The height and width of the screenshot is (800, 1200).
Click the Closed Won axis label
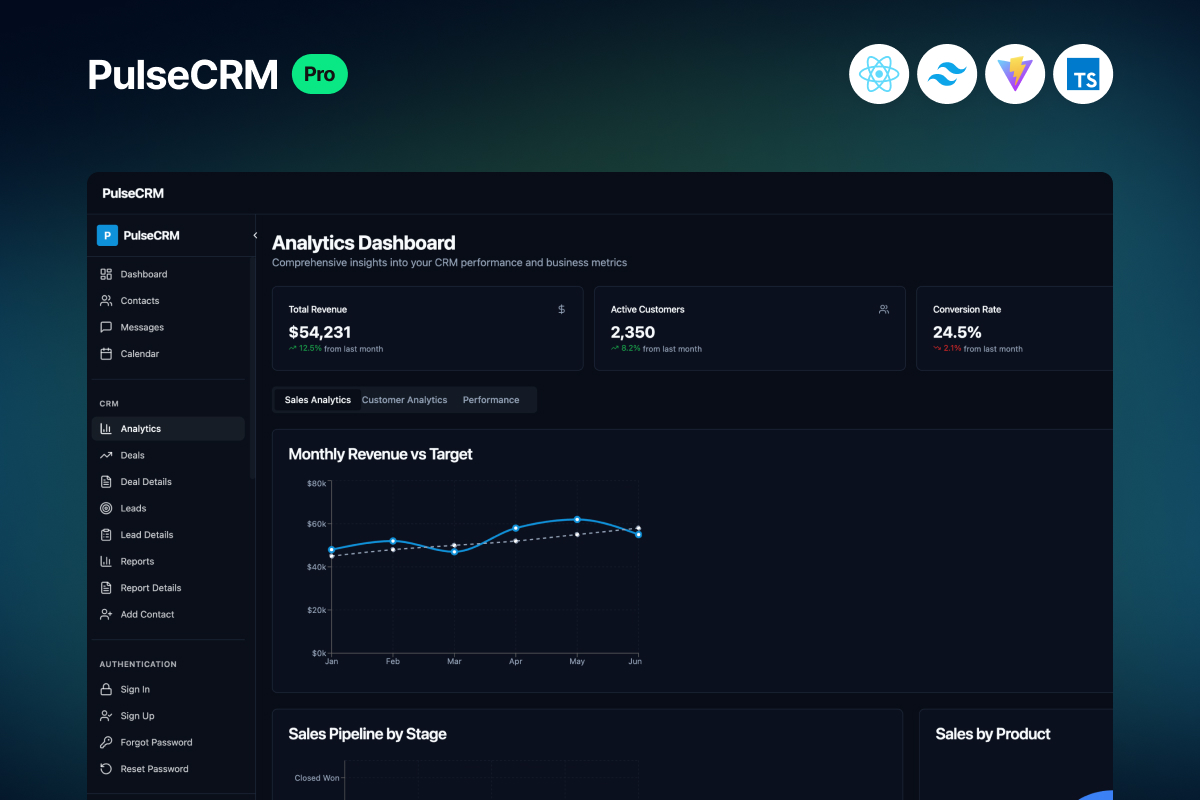point(317,778)
